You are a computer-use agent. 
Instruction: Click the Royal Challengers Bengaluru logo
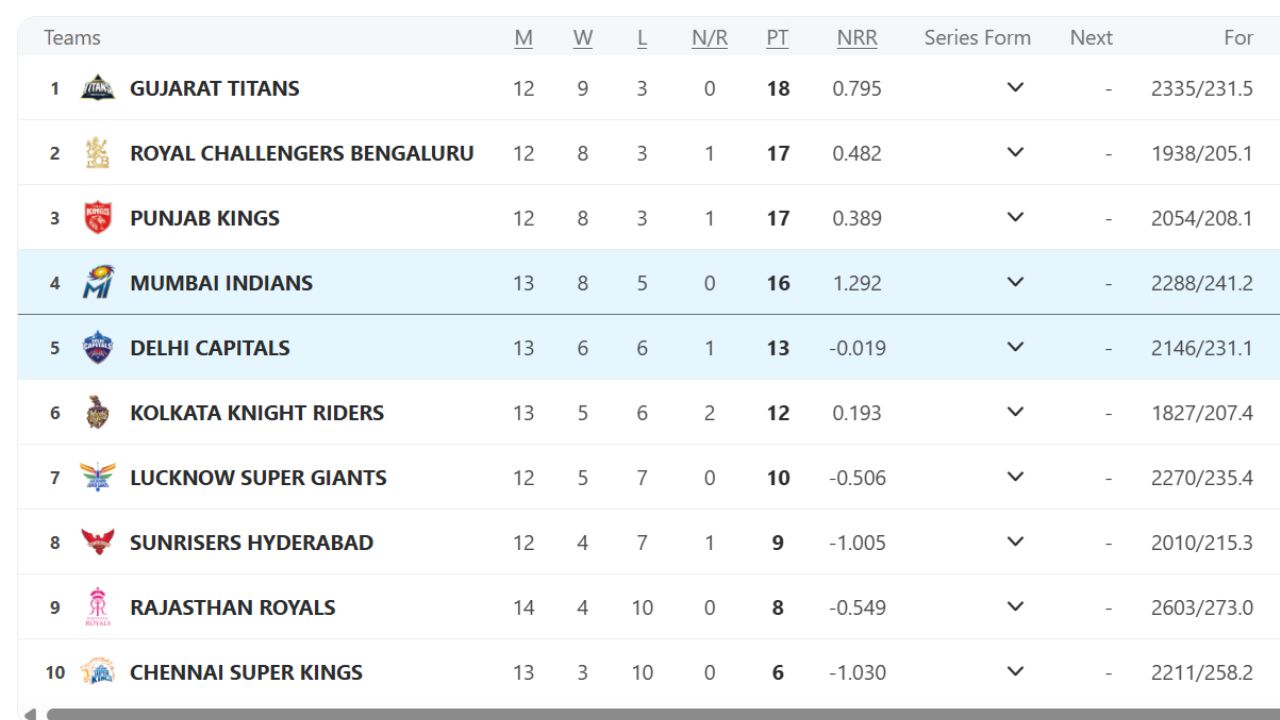click(98, 153)
